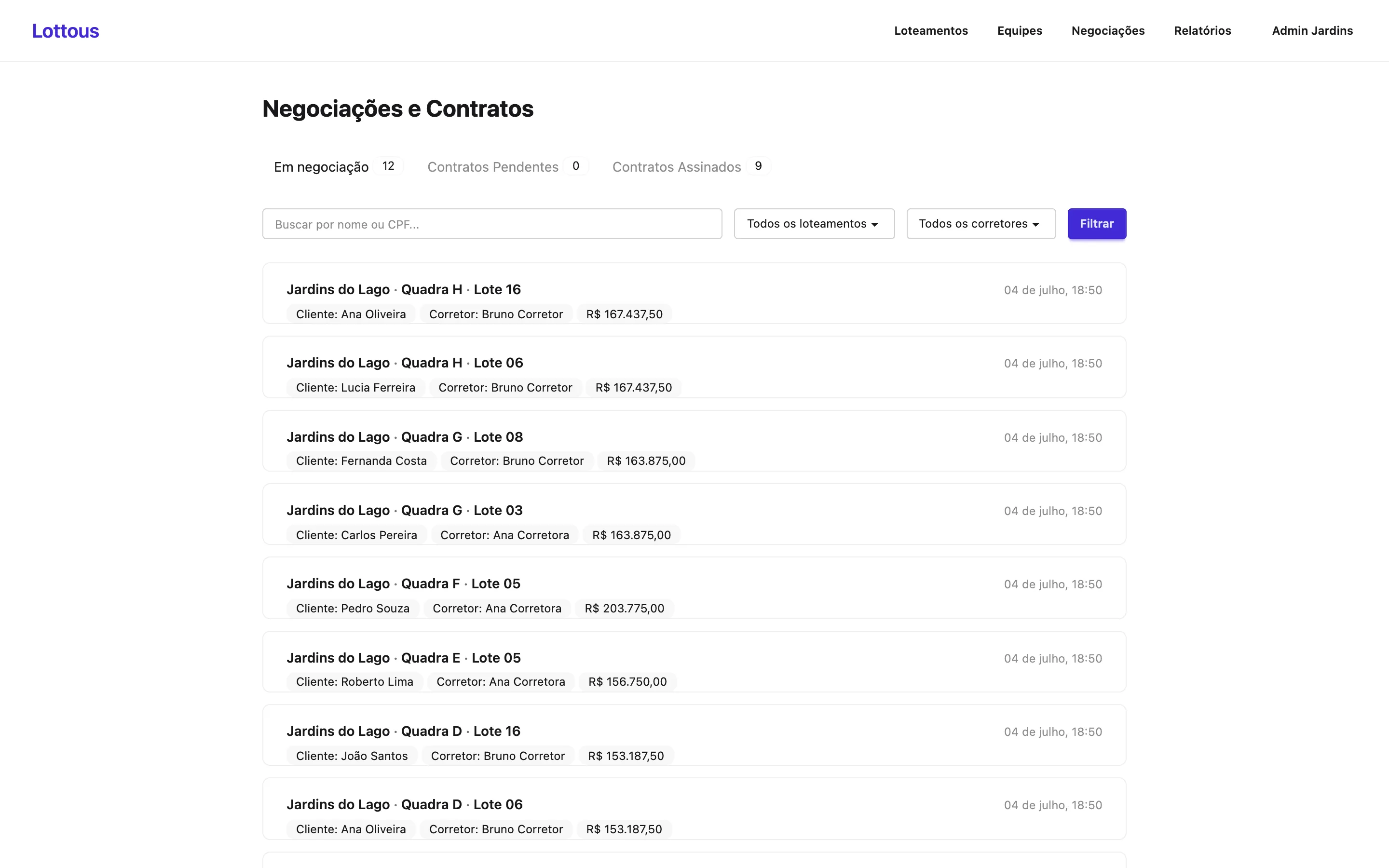
Task: Focus the Buscar por nome ou CPF field
Action: click(x=492, y=224)
